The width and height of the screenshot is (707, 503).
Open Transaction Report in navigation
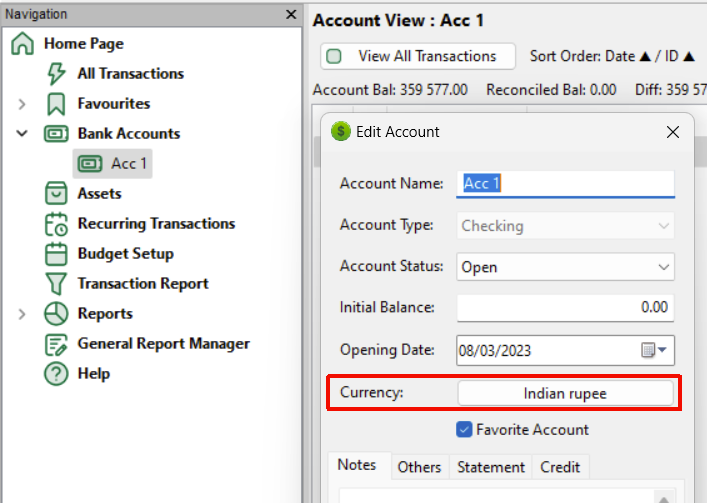[143, 284]
